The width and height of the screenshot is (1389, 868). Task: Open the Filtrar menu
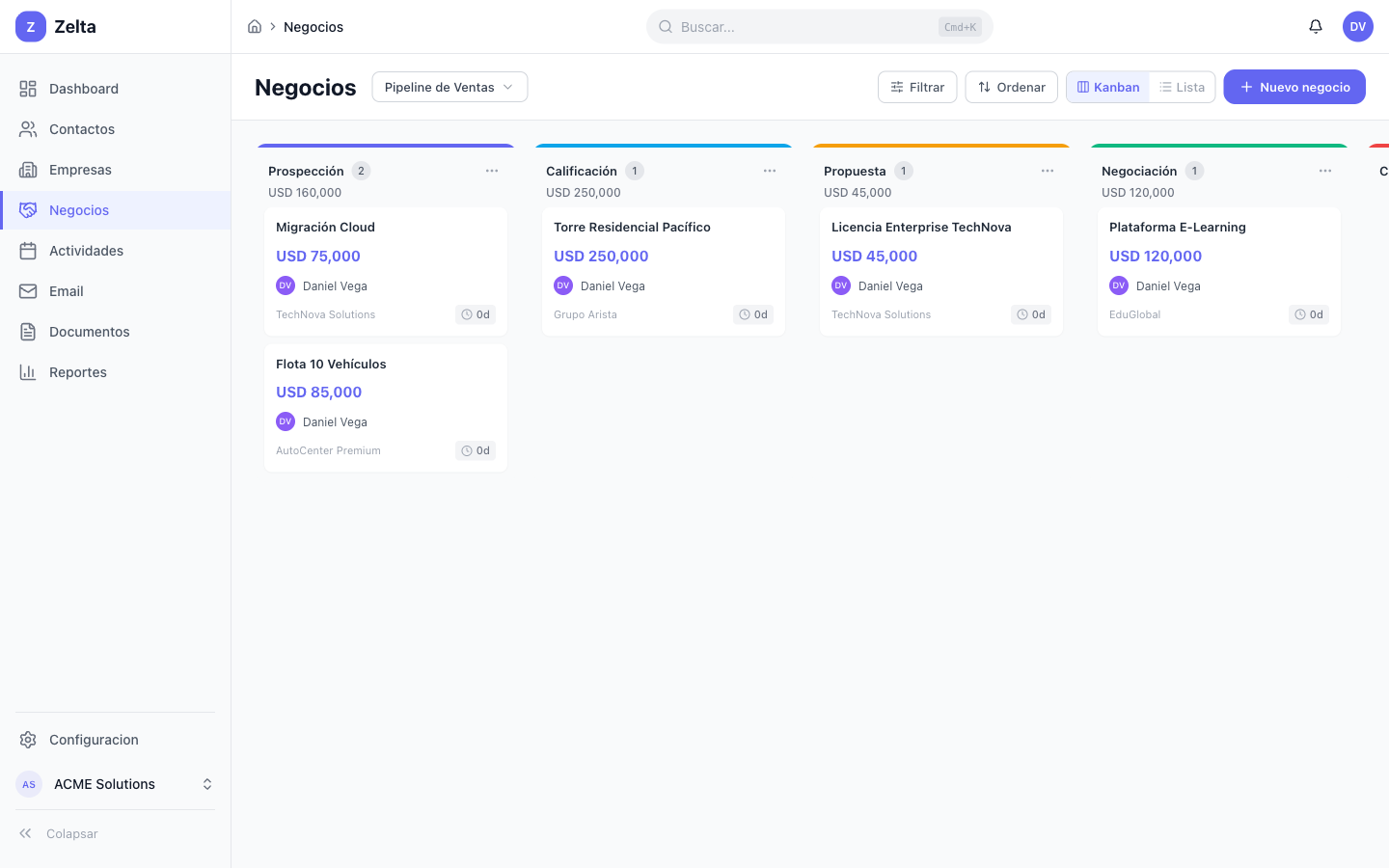916,87
